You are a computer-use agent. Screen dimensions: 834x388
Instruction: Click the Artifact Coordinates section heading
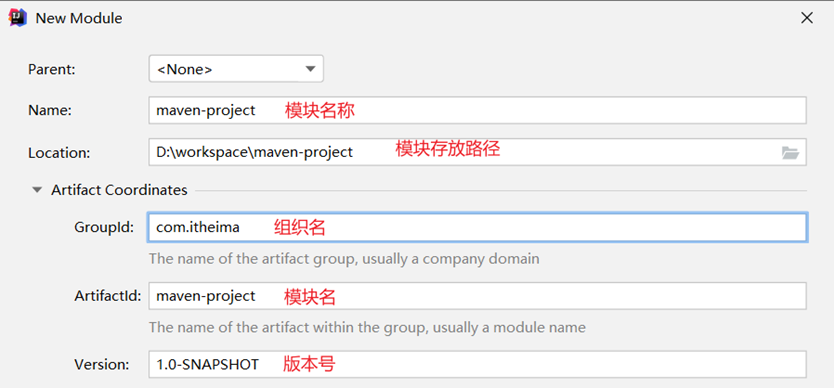119,190
